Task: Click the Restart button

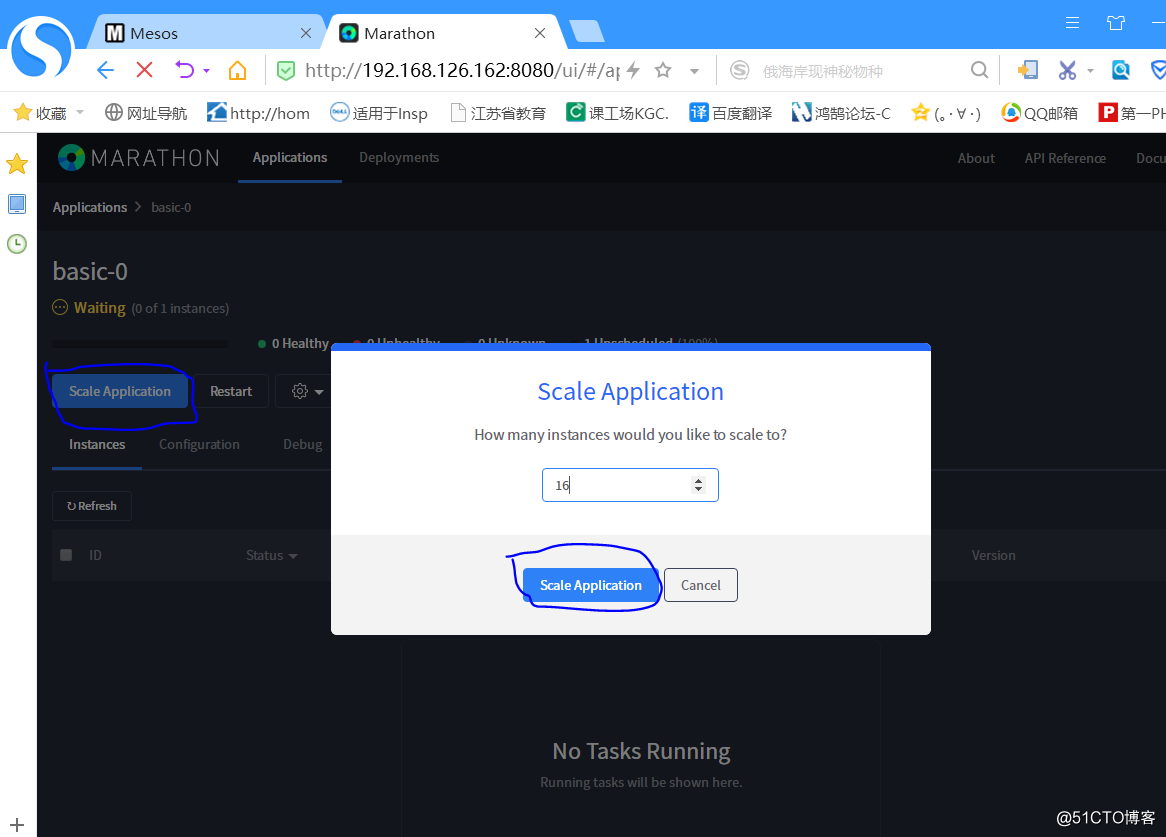Action: [x=231, y=391]
